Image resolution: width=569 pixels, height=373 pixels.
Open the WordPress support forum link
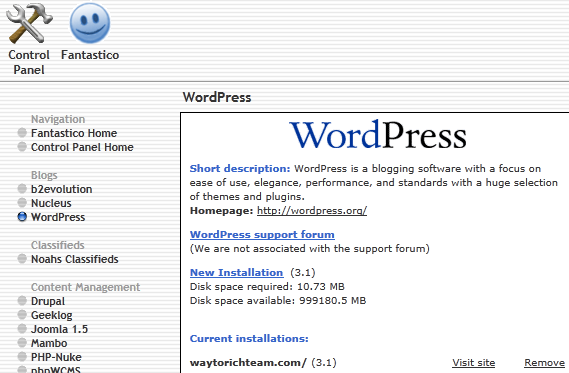(x=262, y=234)
